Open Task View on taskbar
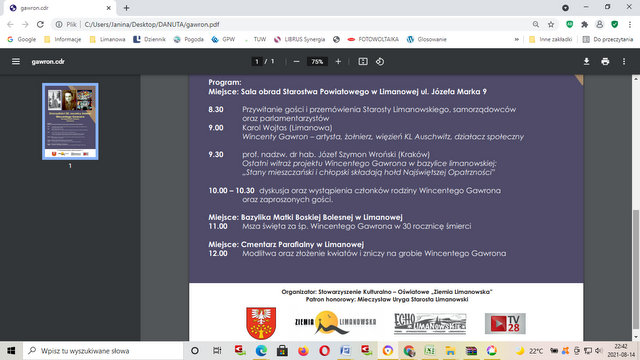The width and height of the screenshot is (640, 360). point(217,351)
